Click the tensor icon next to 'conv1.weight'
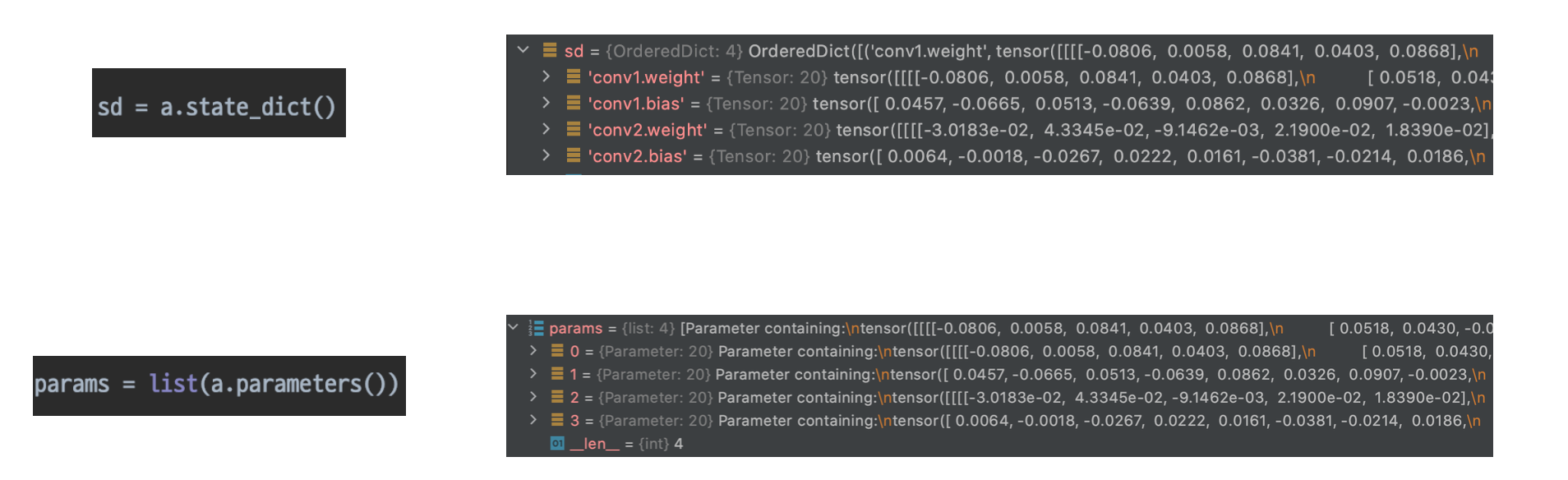This screenshot has width=1568, height=480. [574, 77]
